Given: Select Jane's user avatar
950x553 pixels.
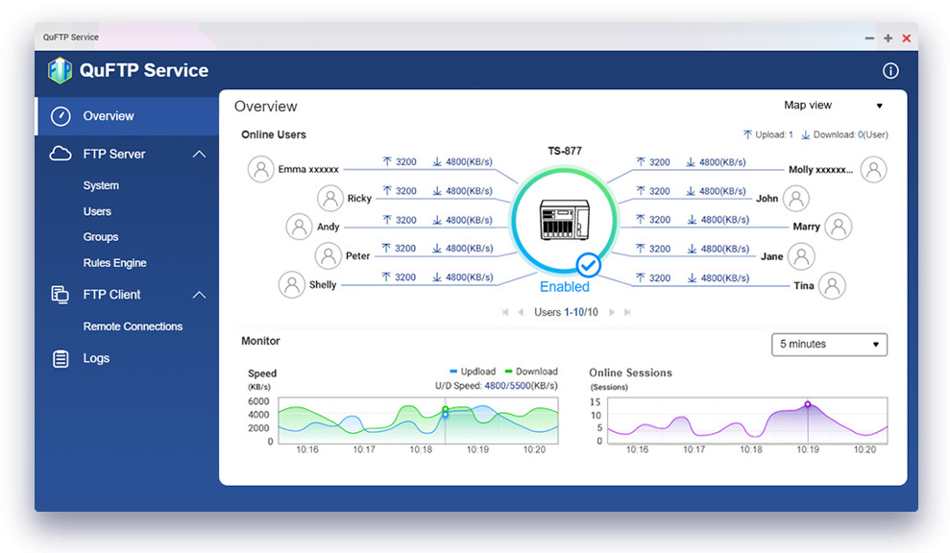Looking at the screenshot, I should pyautogui.click(x=801, y=256).
